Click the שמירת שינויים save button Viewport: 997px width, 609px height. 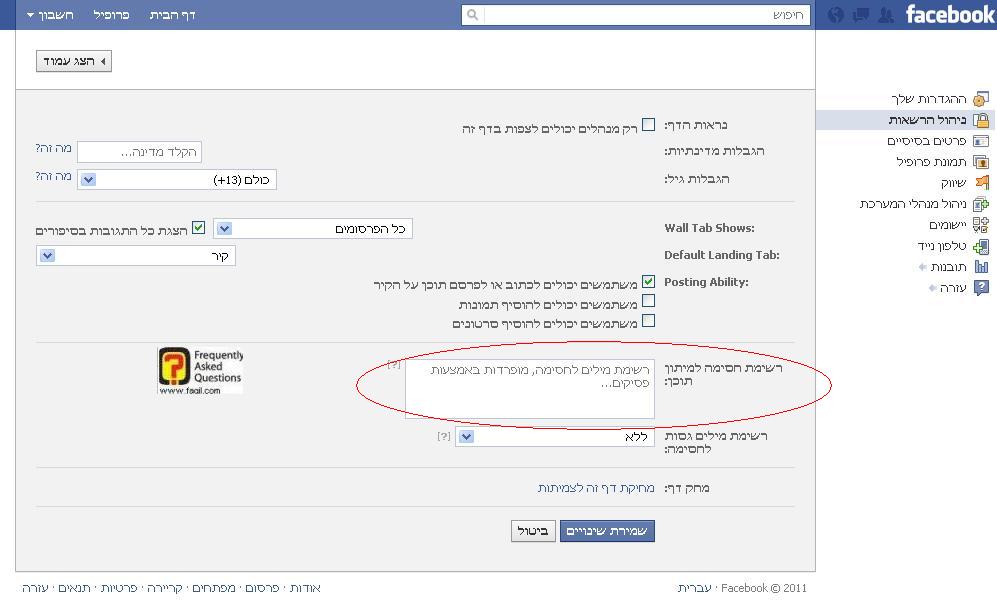(605, 531)
